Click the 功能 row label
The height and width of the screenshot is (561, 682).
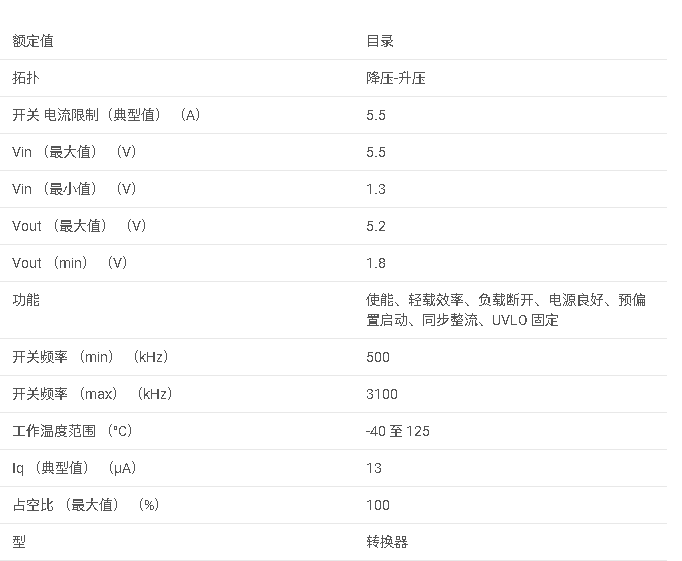pyautogui.click(x=26, y=300)
